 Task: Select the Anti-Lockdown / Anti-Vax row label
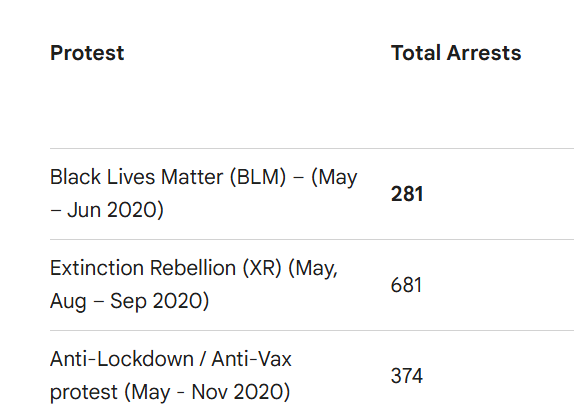(171, 375)
